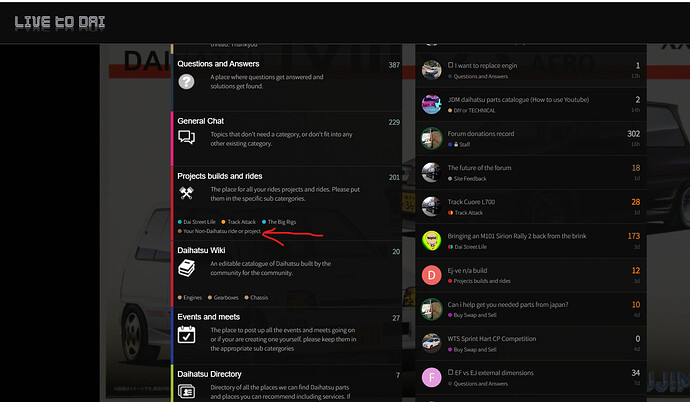Open the Questions and Answers category

(x=218, y=64)
